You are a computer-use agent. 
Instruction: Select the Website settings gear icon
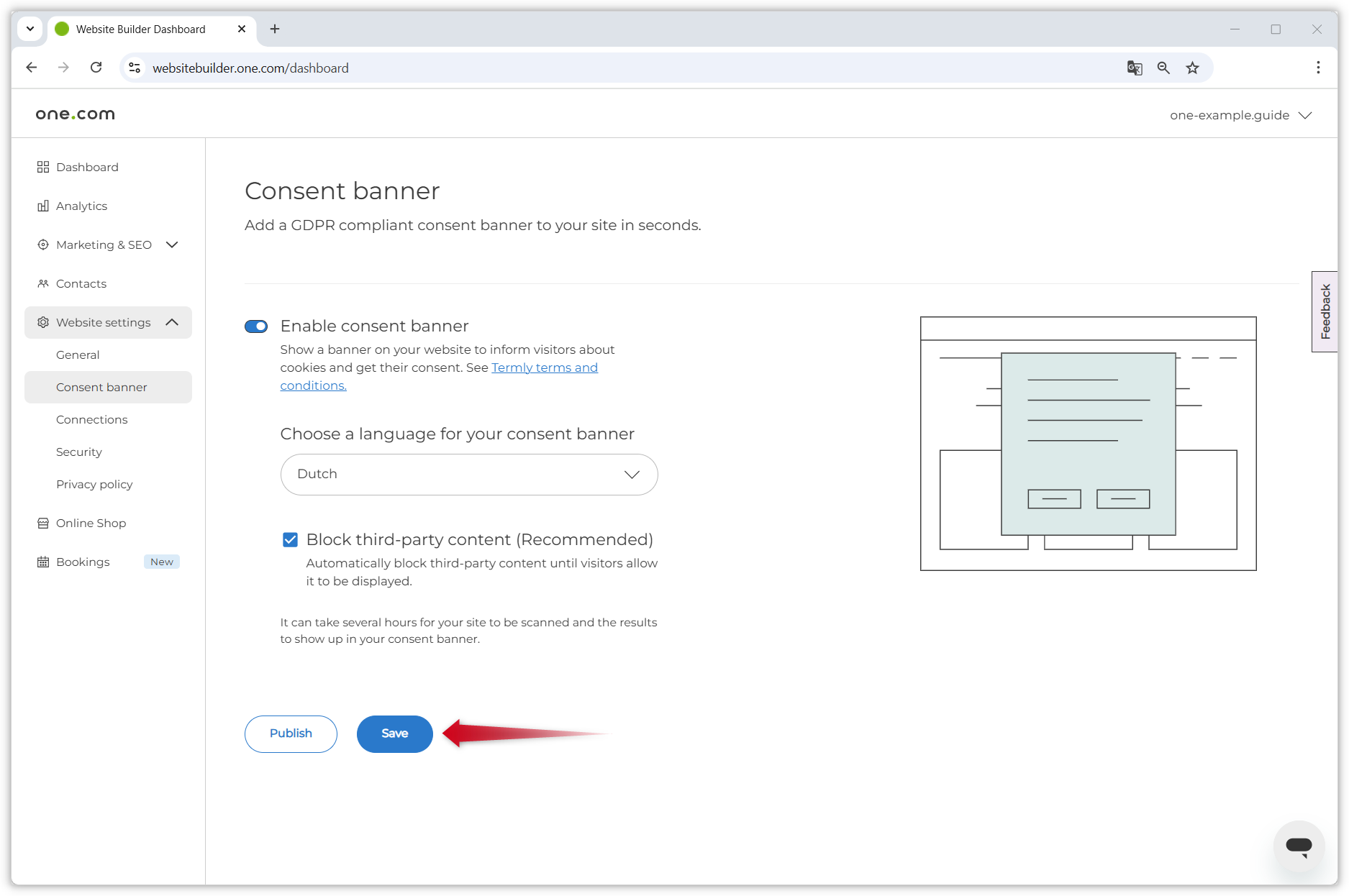[42, 322]
